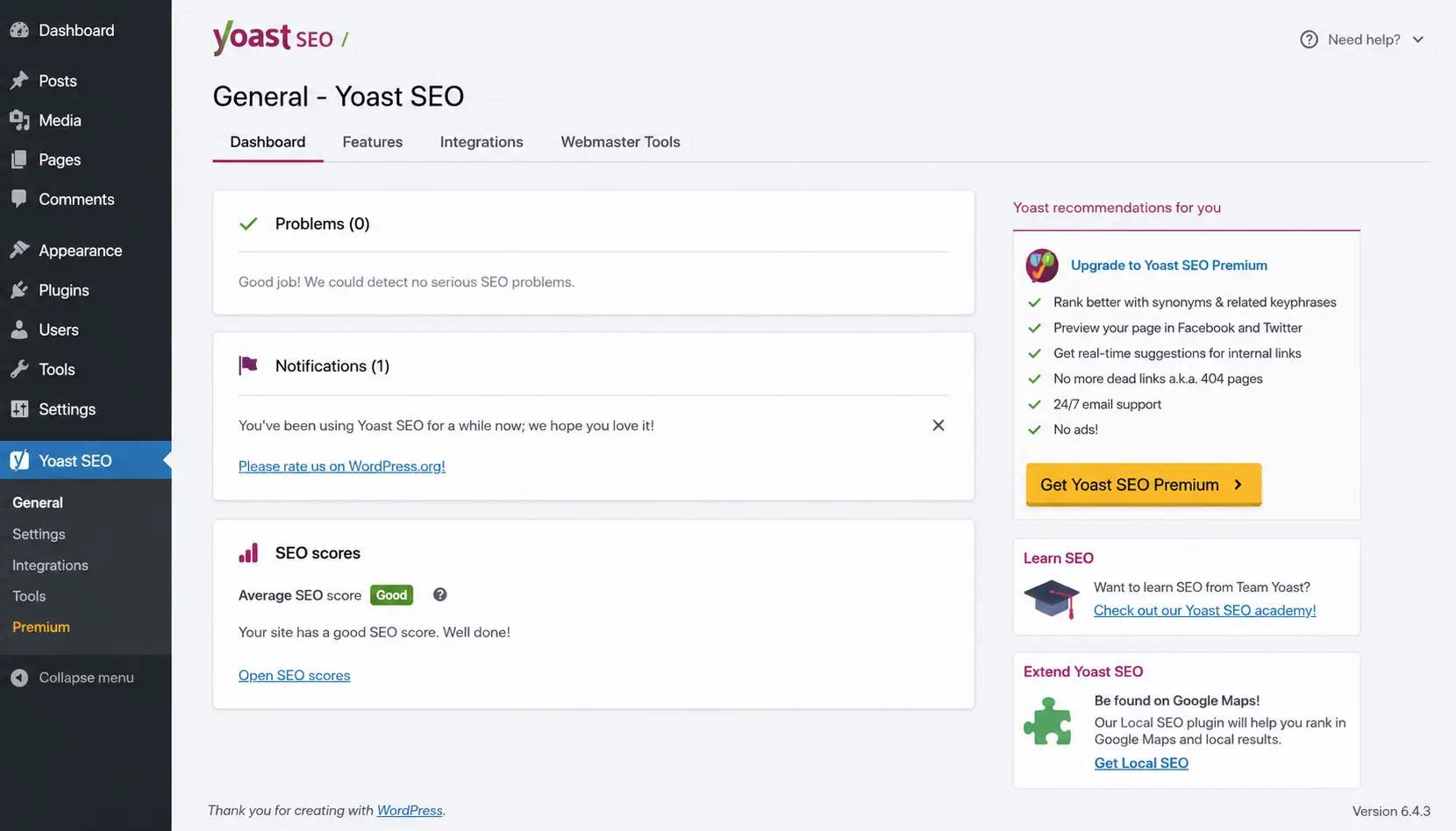Click the Get Yoast SEO Premium button

point(1144,485)
